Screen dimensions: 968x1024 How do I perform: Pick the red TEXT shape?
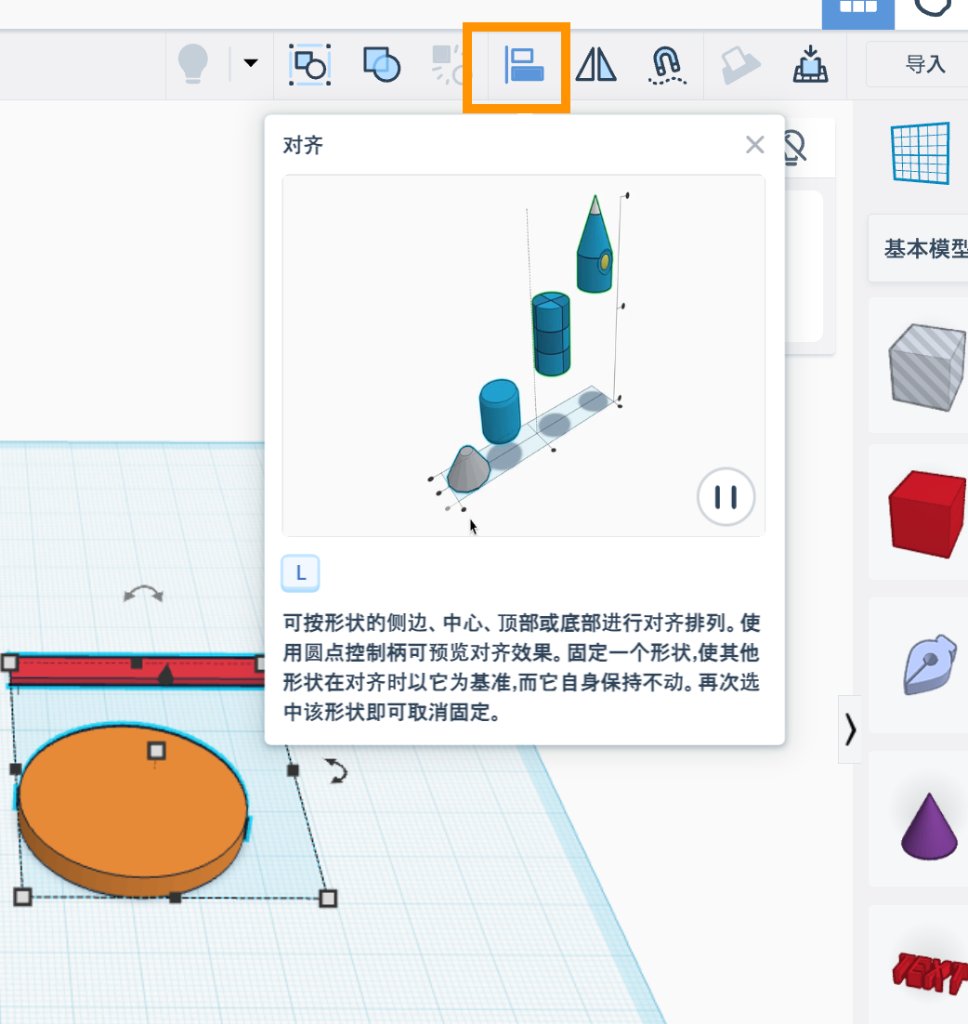click(x=930, y=973)
